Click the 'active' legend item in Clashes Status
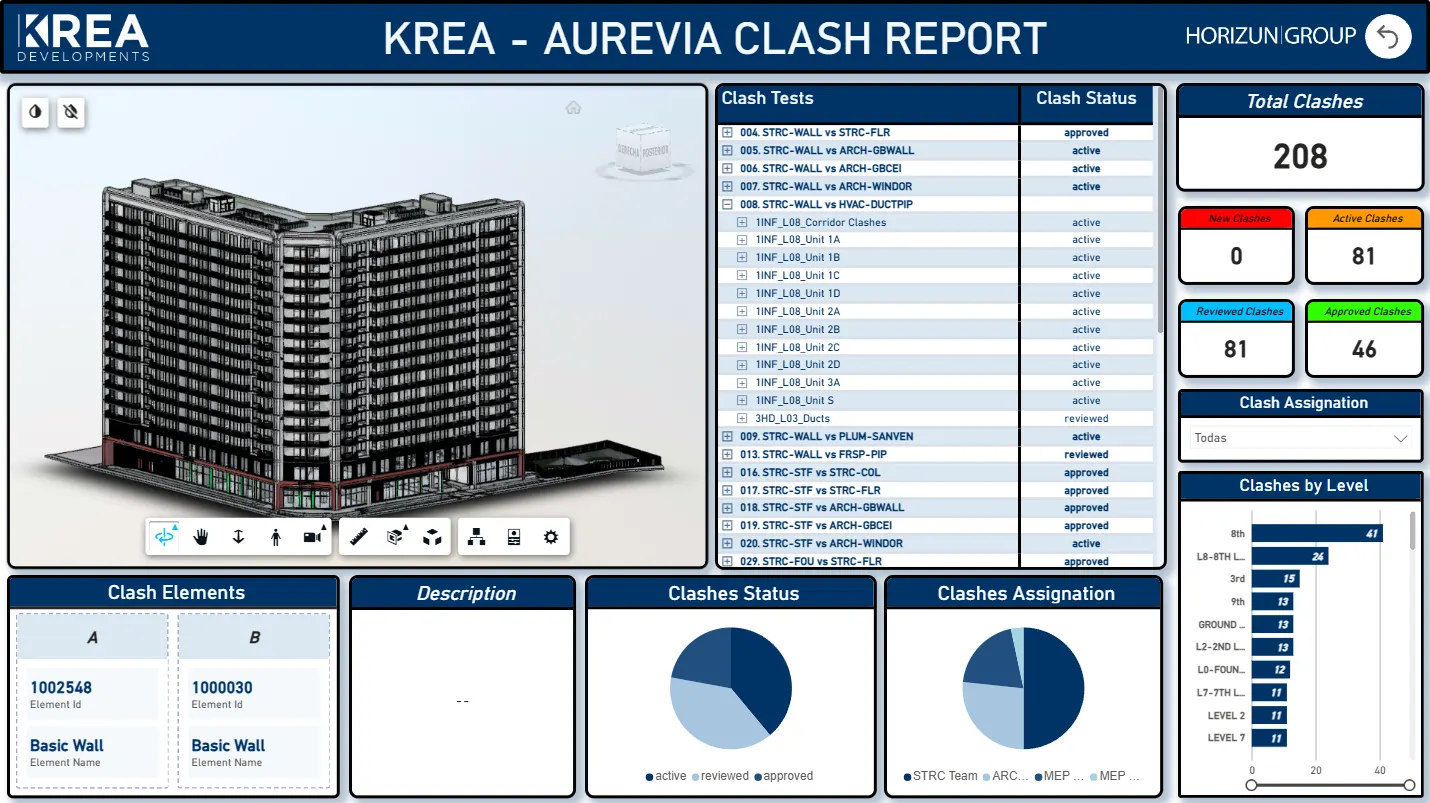The height and width of the screenshot is (803, 1430). click(666, 776)
